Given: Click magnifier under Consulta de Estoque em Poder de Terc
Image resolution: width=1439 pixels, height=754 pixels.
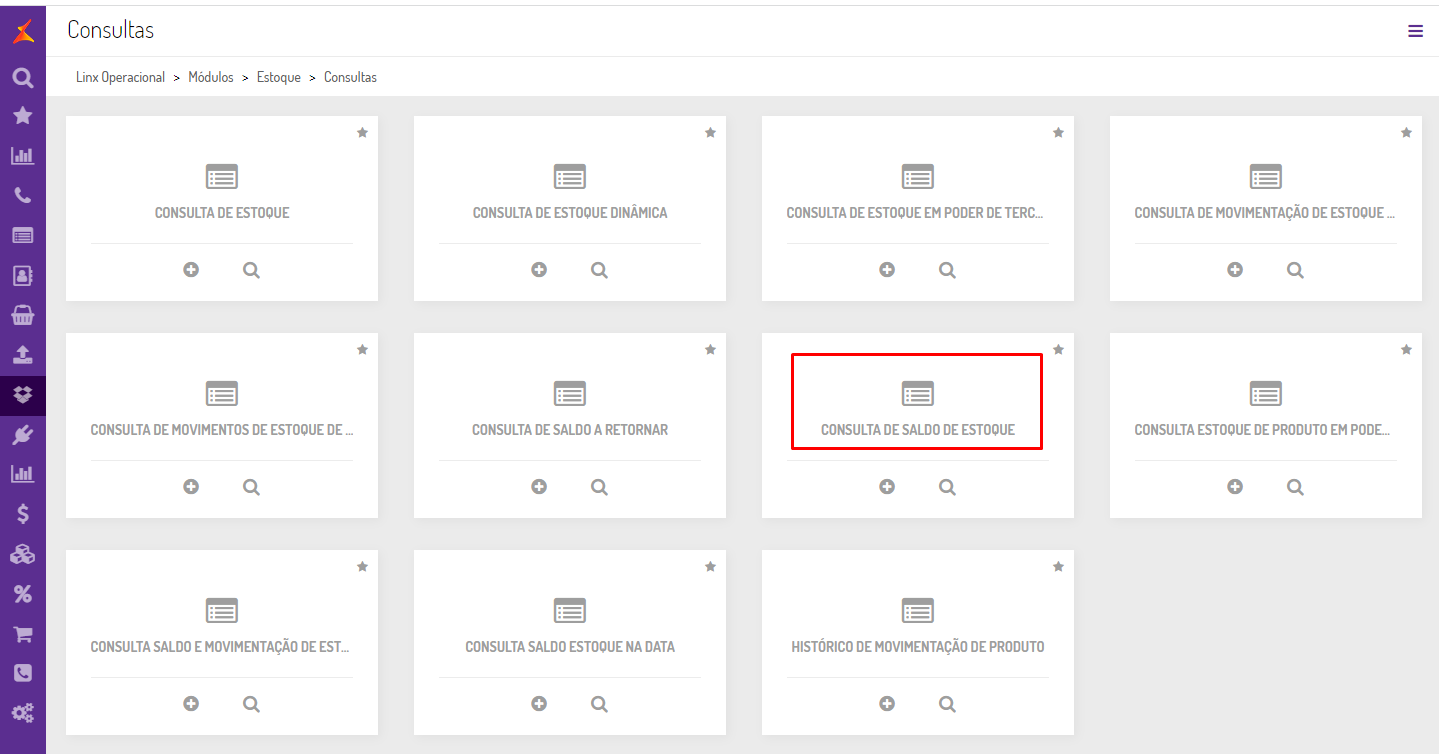Looking at the screenshot, I should pos(947,270).
